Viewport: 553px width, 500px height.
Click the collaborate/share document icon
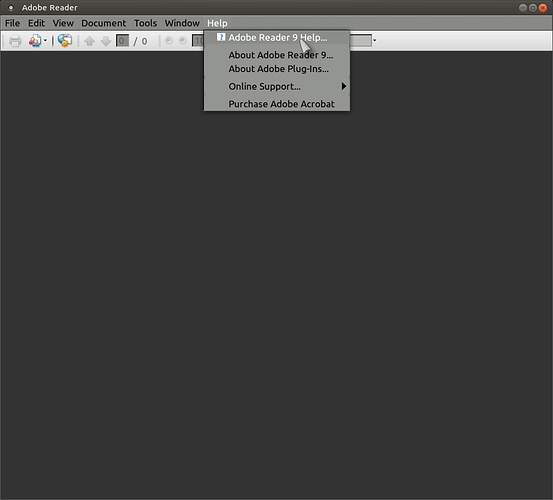point(35,41)
